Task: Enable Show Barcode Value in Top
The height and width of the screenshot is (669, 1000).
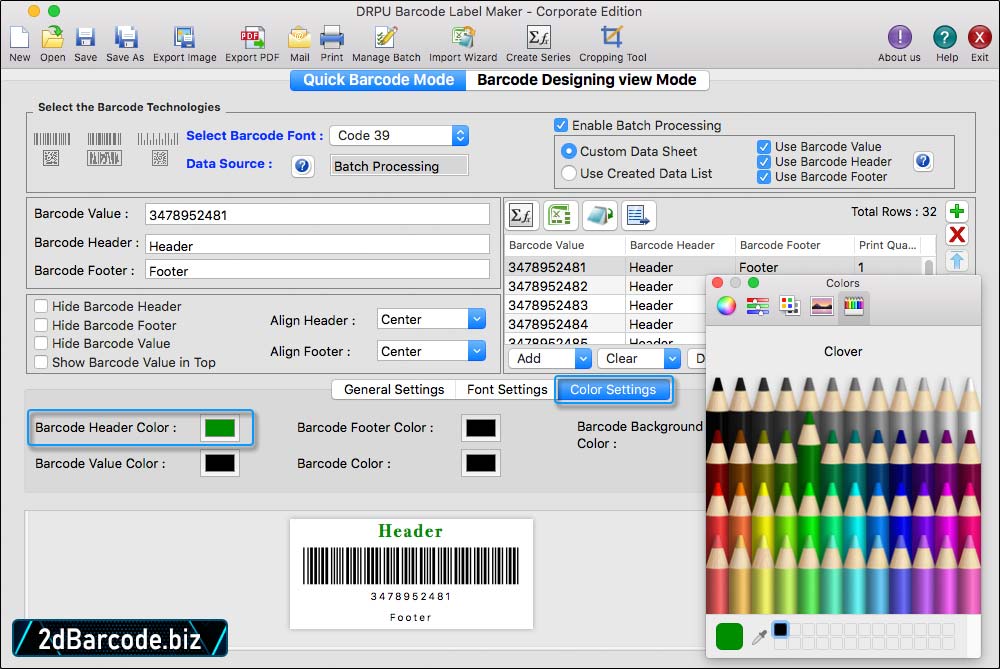Action: [x=41, y=362]
